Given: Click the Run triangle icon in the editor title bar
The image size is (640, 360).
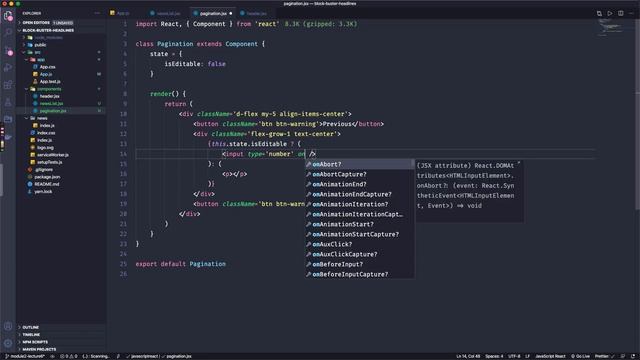Looking at the screenshot, I should click(610, 13).
